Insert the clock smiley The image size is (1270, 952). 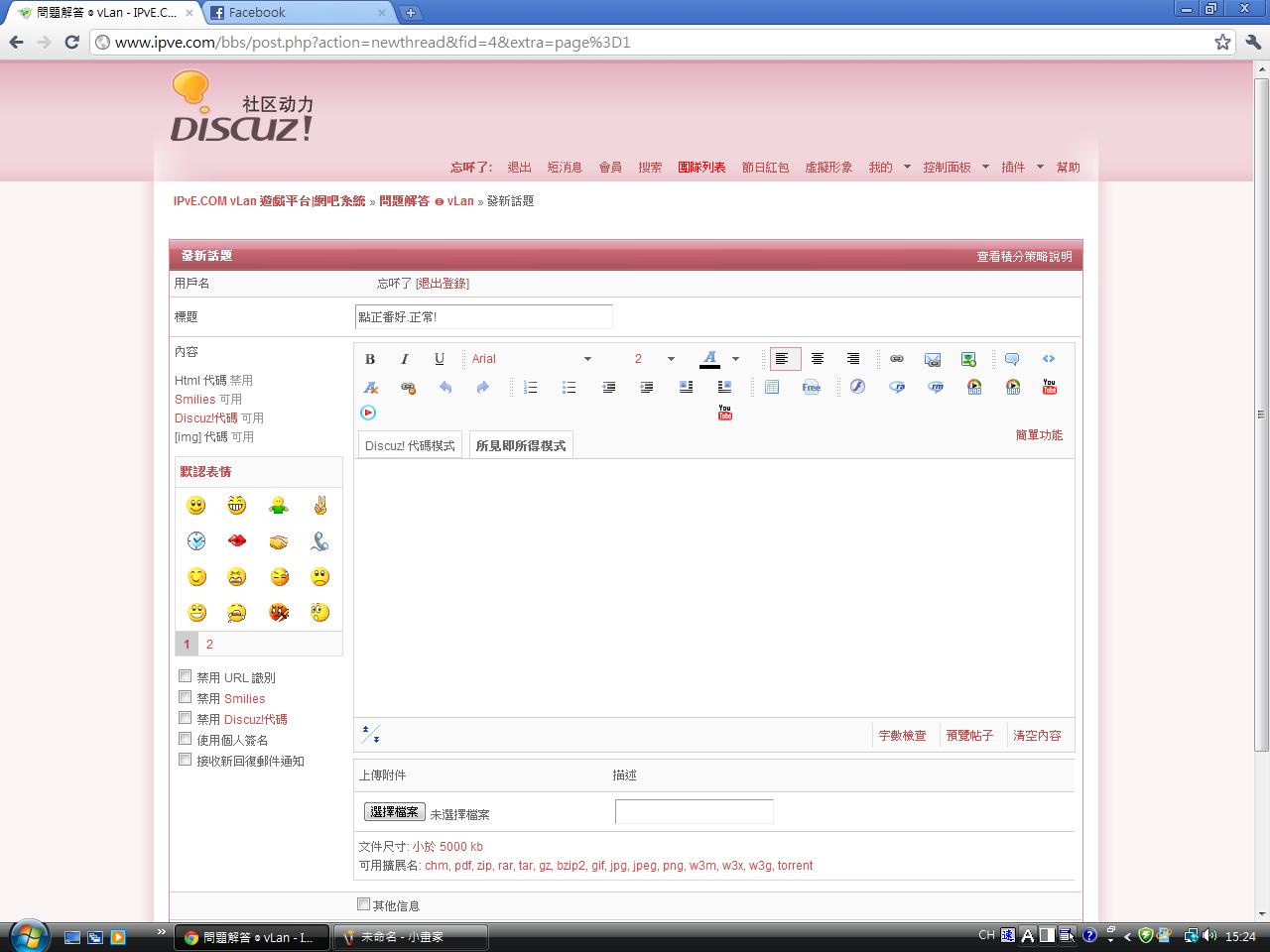point(196,541)
